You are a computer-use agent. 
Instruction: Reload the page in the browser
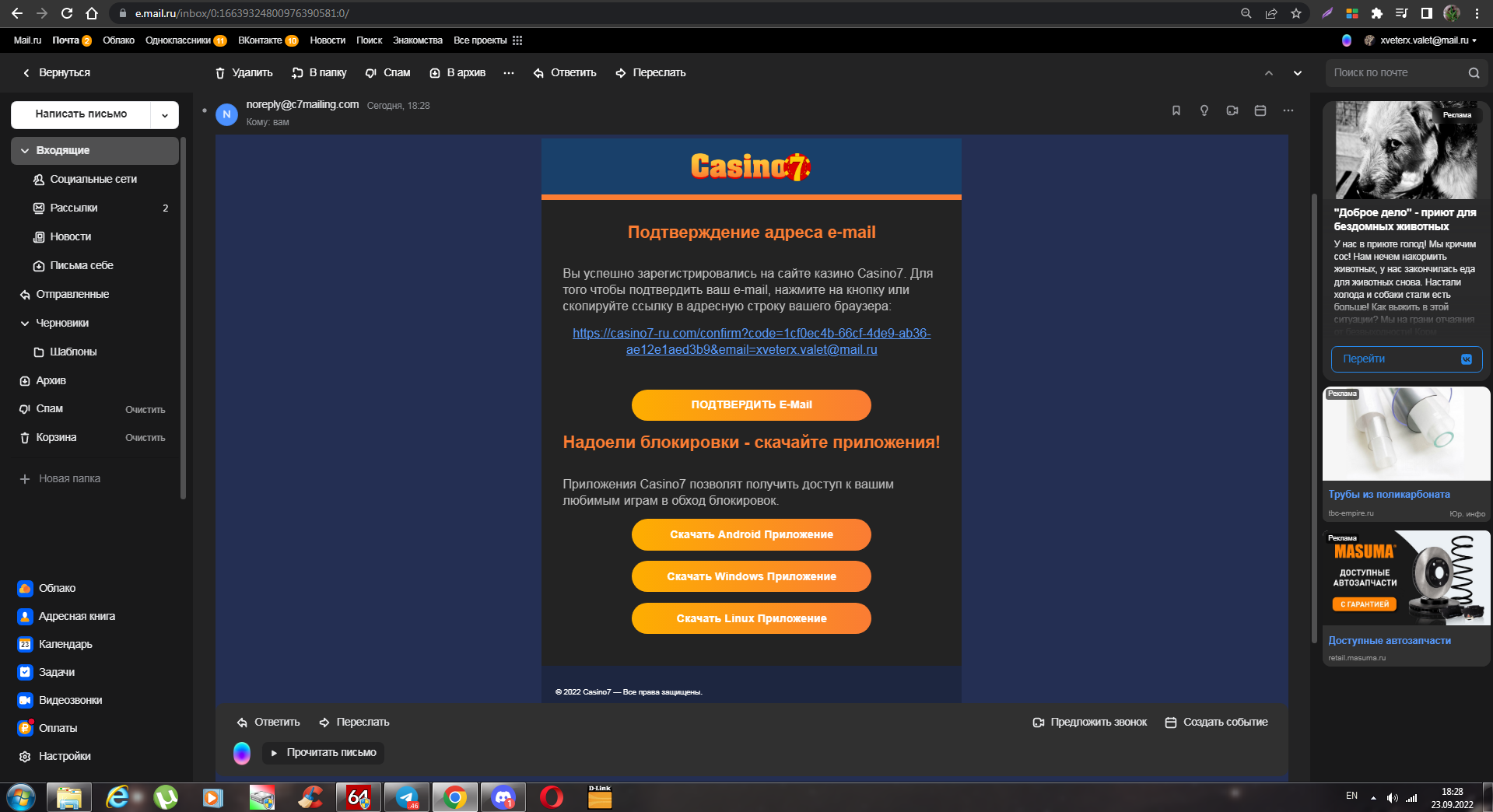pos(67,13)
